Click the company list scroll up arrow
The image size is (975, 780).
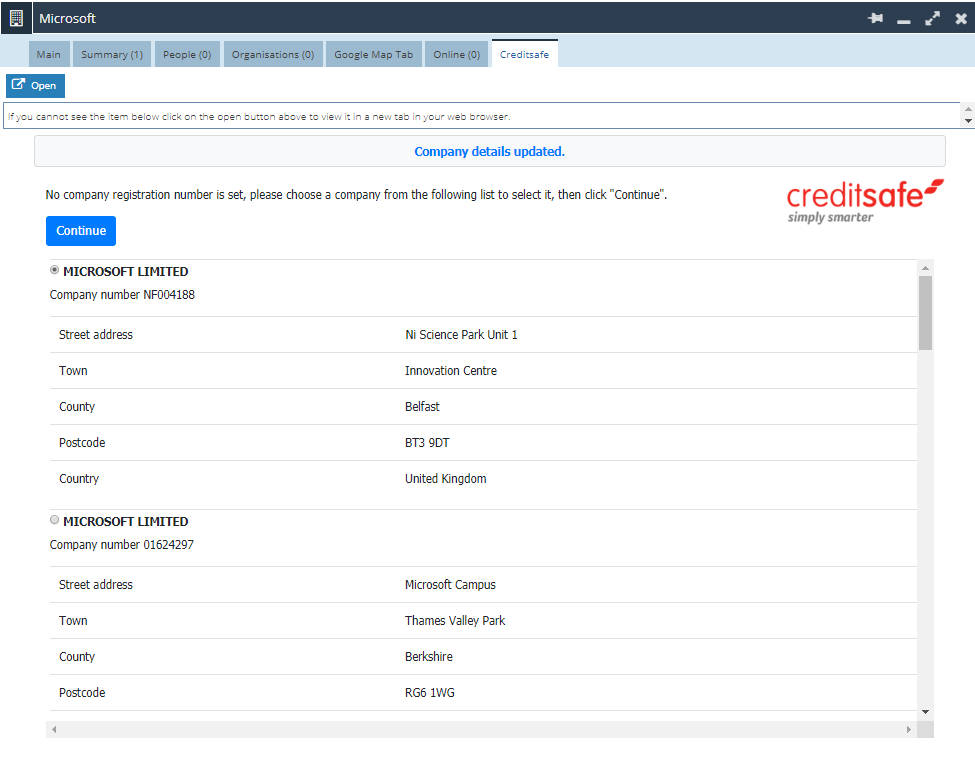925,267
